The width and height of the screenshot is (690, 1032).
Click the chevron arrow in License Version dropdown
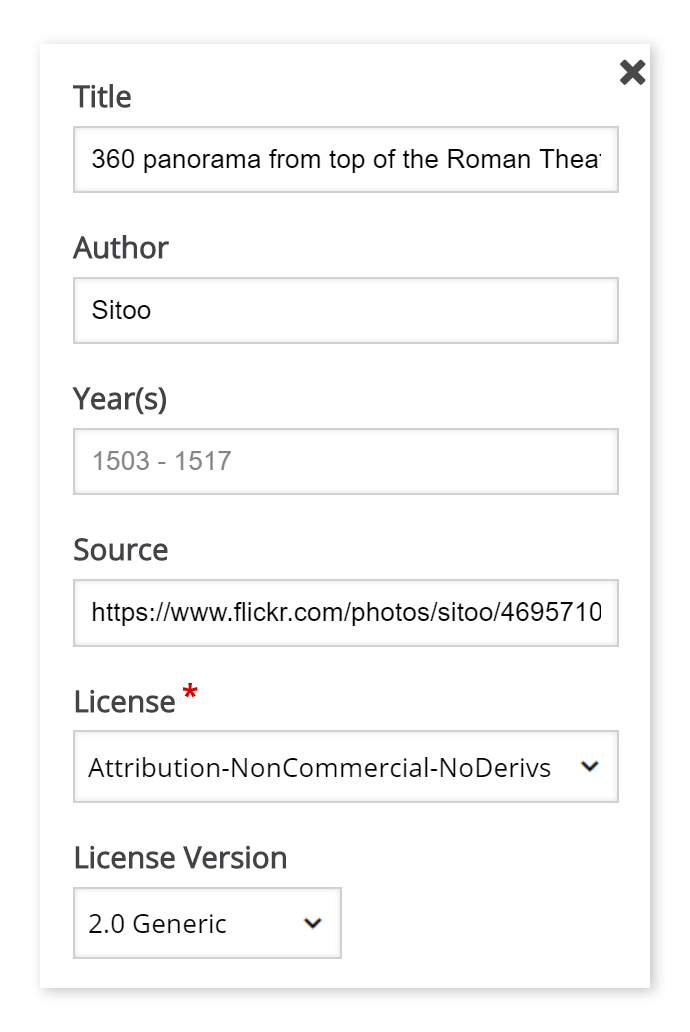[313, 923]
